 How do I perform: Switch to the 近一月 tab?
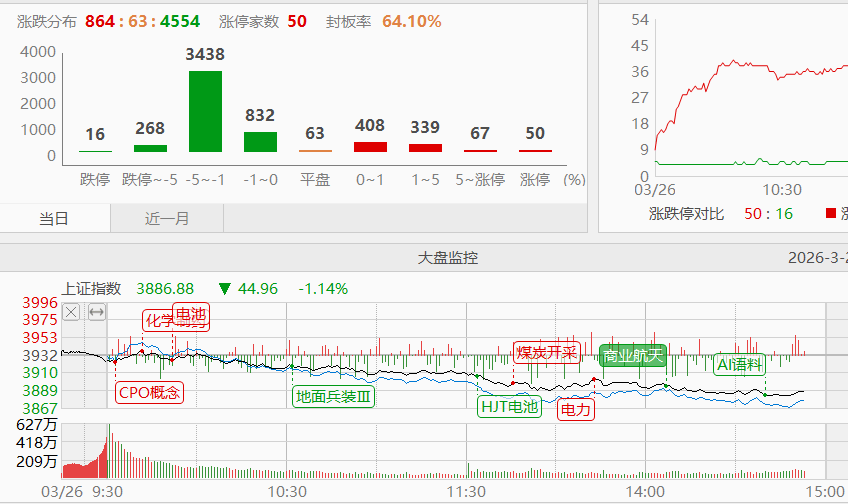pos(167,218)
